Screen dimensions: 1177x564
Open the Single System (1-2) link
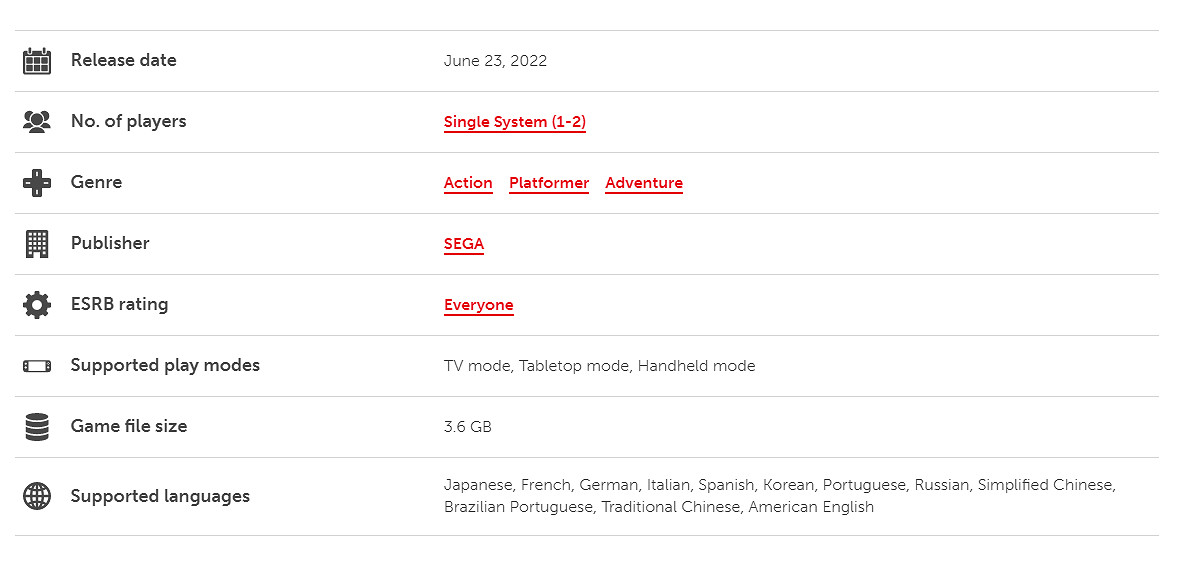[514, 122]
